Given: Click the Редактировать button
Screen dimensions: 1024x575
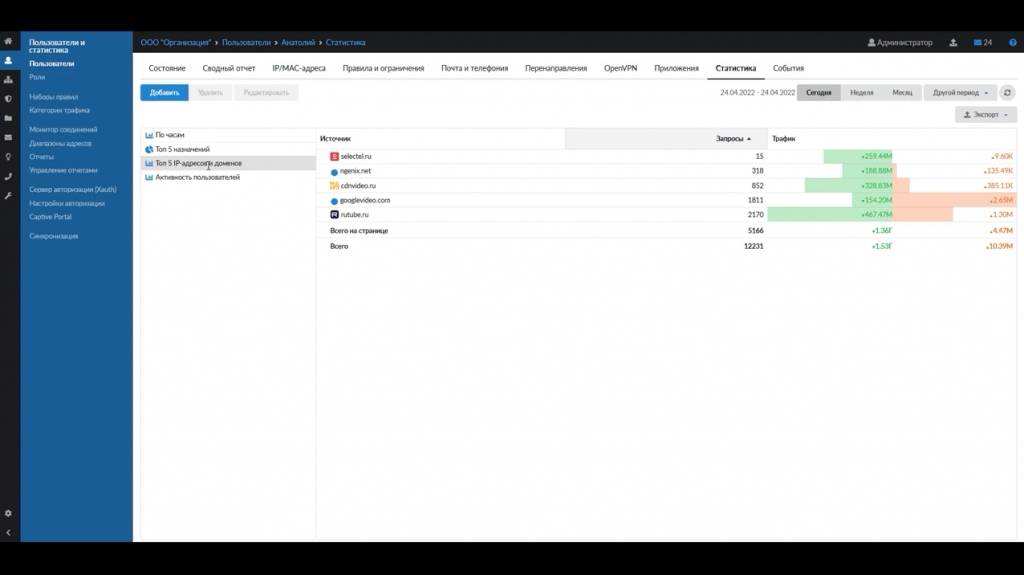Looking at the screenshot, I should tap(266, 93).
